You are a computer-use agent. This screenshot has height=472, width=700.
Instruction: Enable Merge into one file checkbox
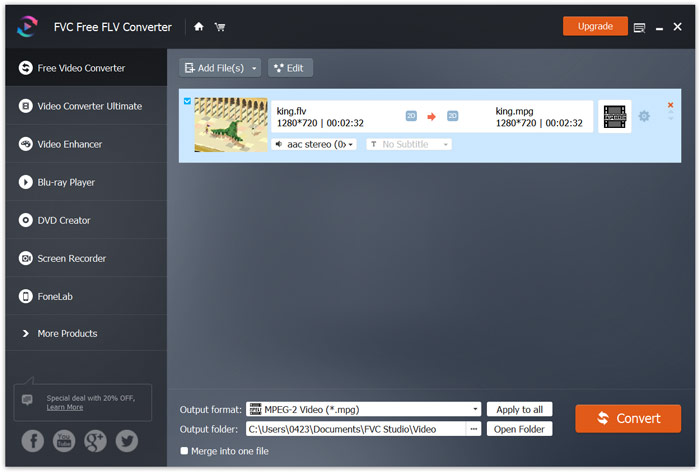coord(184,451)
